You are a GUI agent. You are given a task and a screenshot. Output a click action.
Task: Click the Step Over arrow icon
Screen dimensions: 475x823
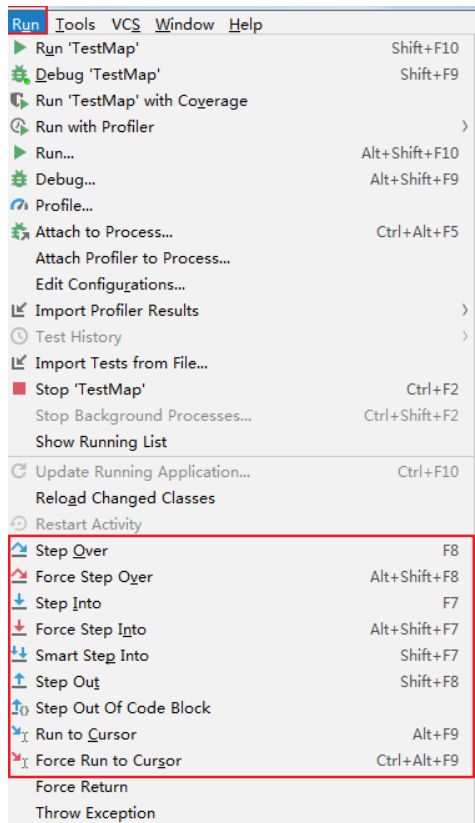(19, 550)
